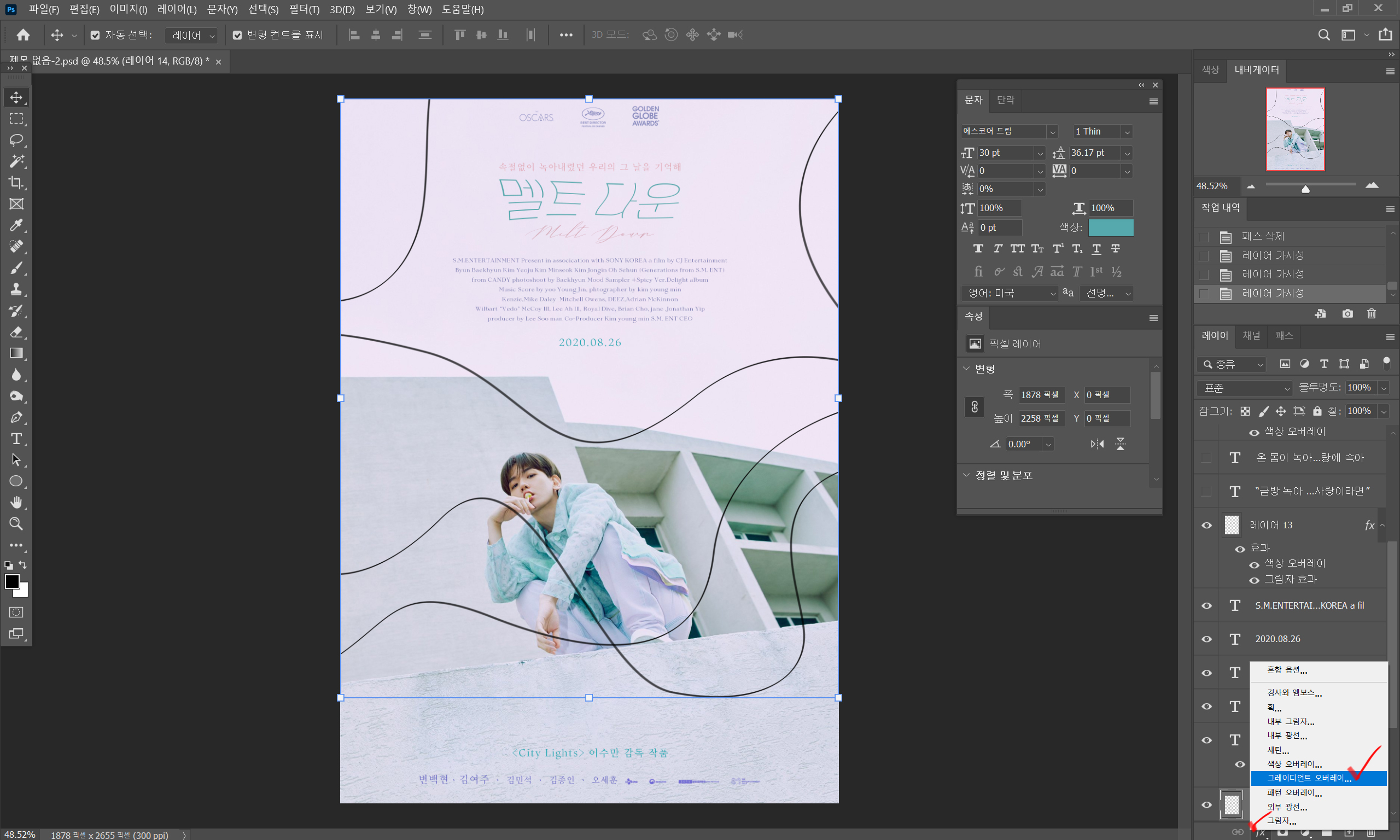Click the Navigator preview thumbnail
Screen dimensions: 1400x840
tap(1296, 130)
